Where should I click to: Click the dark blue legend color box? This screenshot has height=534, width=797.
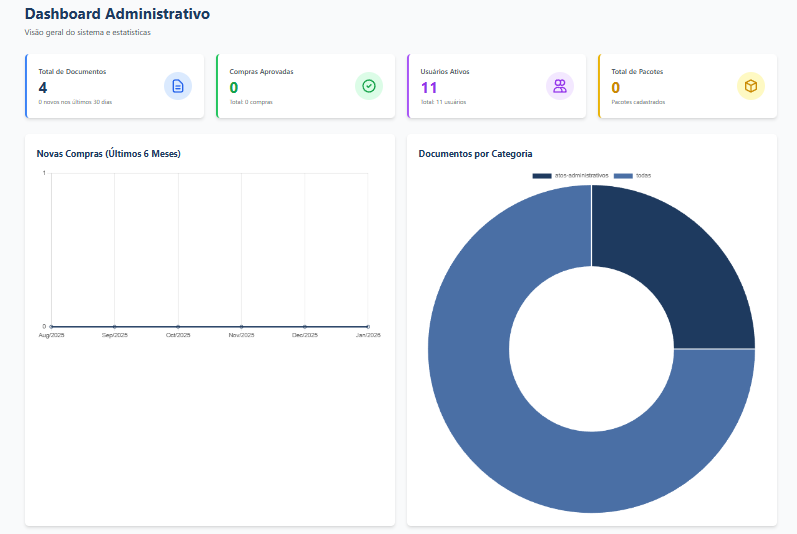pyautogui.click(x=542, y=175)
